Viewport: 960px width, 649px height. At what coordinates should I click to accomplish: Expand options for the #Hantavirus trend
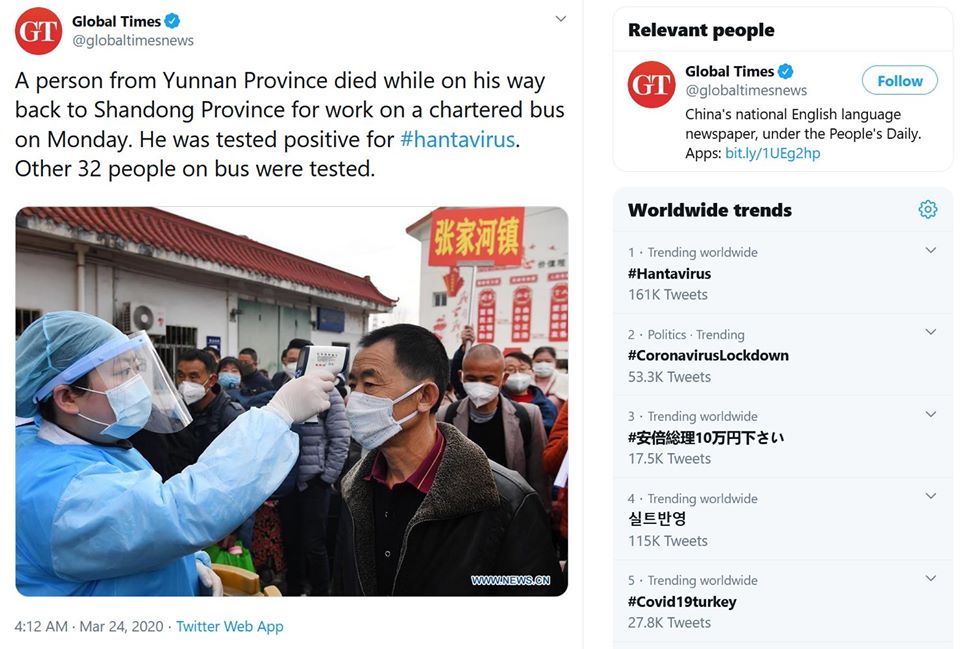[931, 250]
